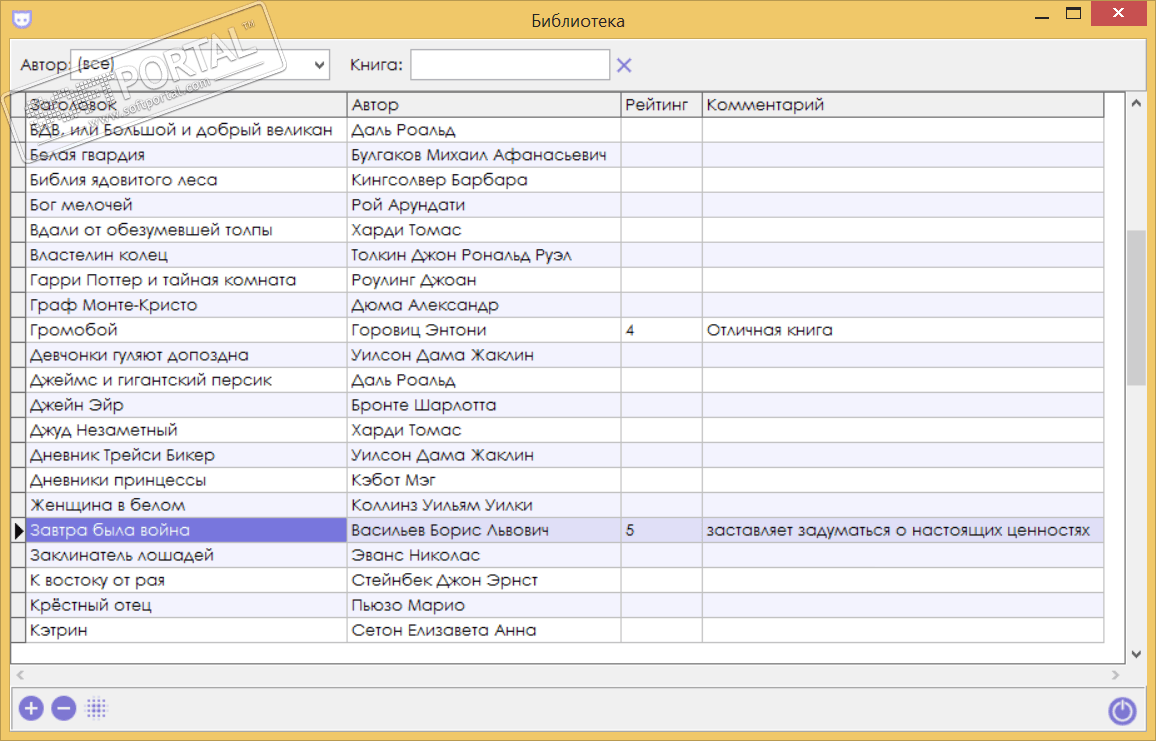Viewport: 1156px width, 741px height.
Task: Select 'Библия ядовитого леса' title
Action: (x=186, y=180)
